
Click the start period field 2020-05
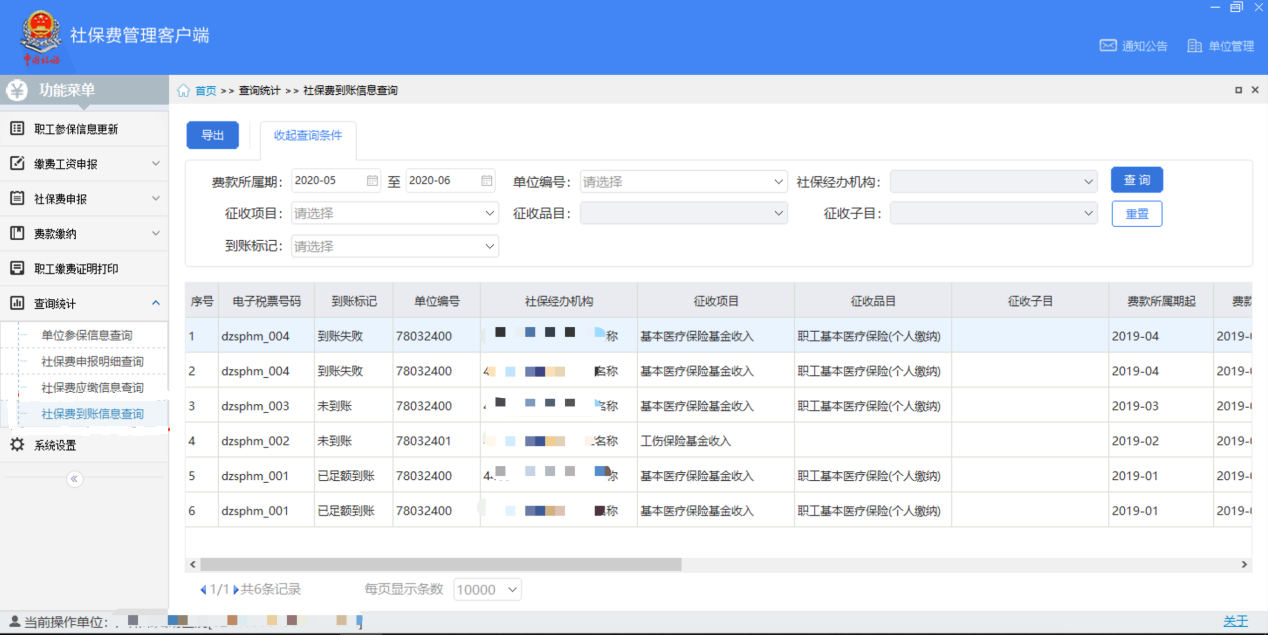click(x=336, y=181)
